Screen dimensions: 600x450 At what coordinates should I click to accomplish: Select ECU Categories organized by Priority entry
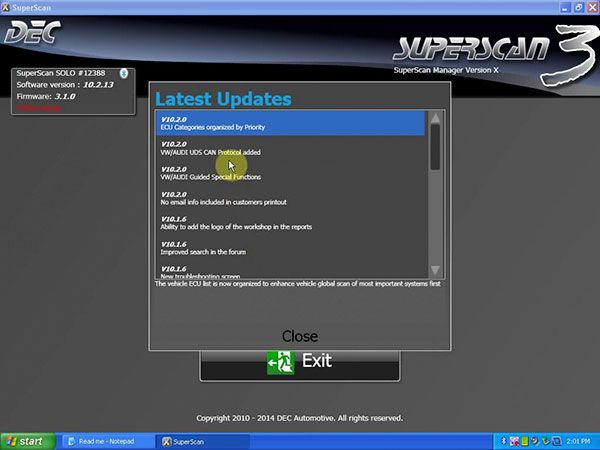(x=290, y=123)
